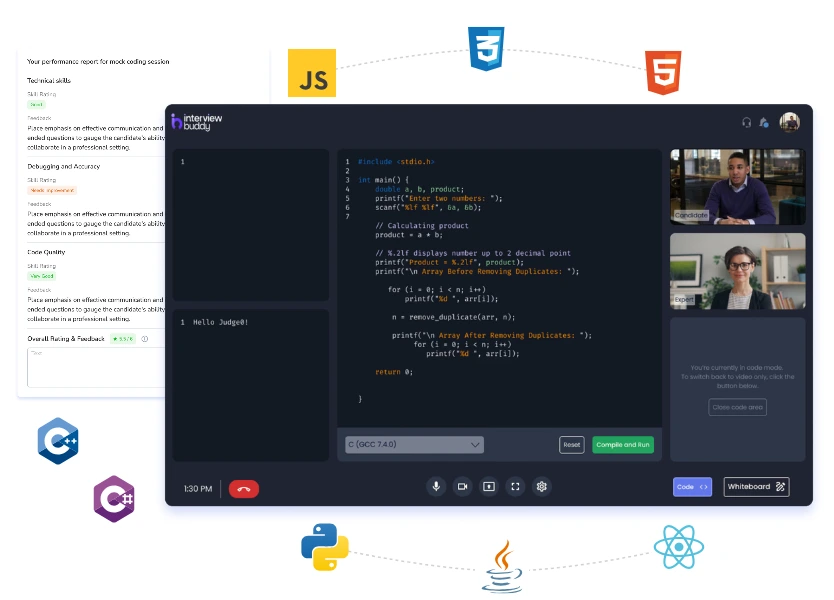Screen dimensions: 834x600
Task: Select the Candidate video thumbnail
Action: click(x=737, y=187)
